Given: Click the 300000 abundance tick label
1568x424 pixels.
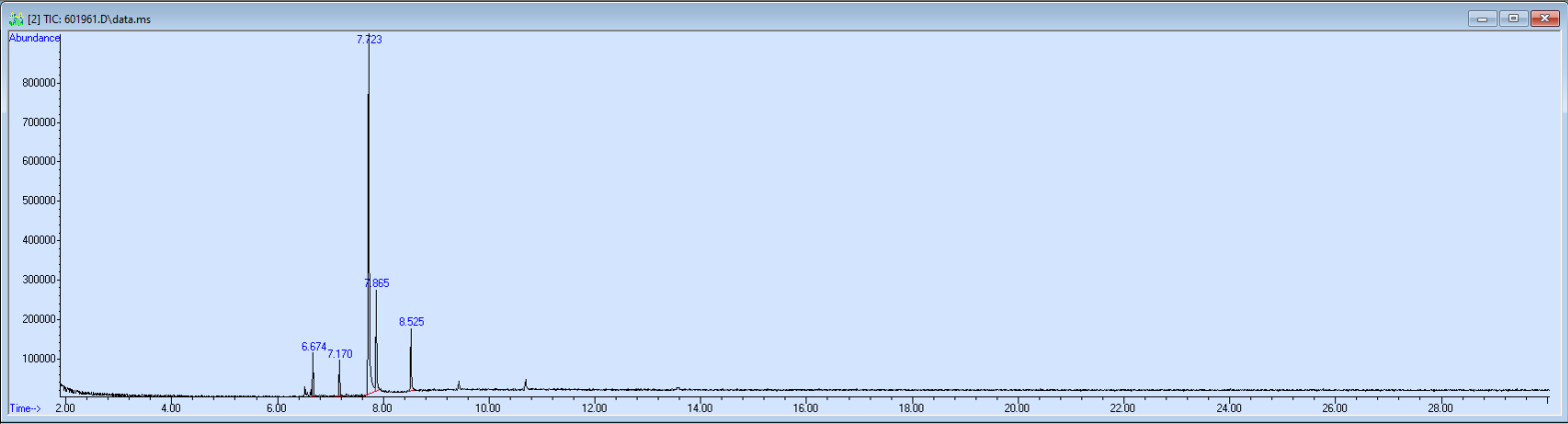Looking at the screenshot, I should click(x=39, y=280).
